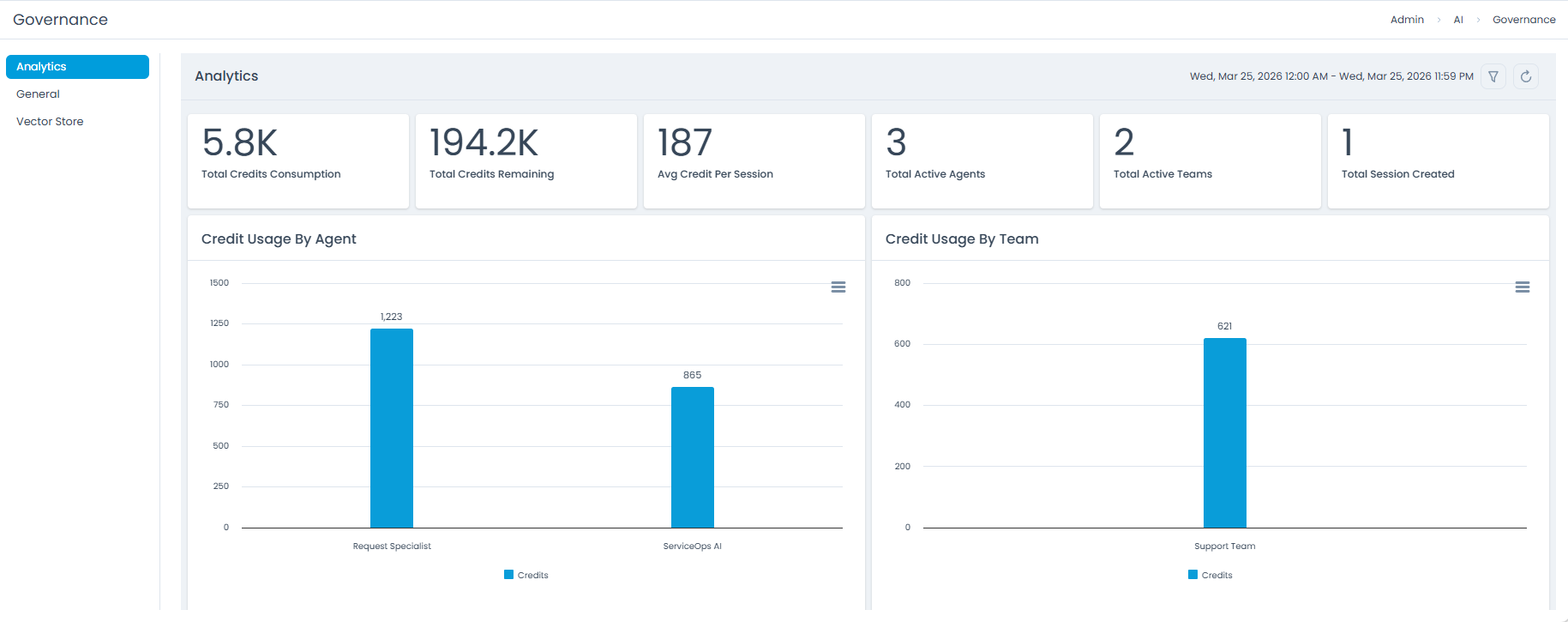The width and height of the screenshot is (1568, 622).
Task: Go to the Vector Store section
Action: 50,122
